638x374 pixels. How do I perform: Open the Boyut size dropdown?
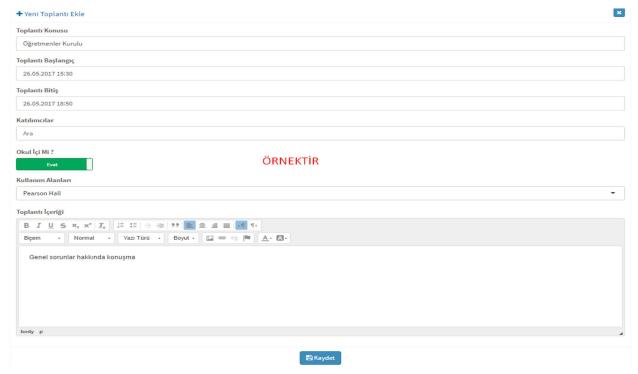184,238
